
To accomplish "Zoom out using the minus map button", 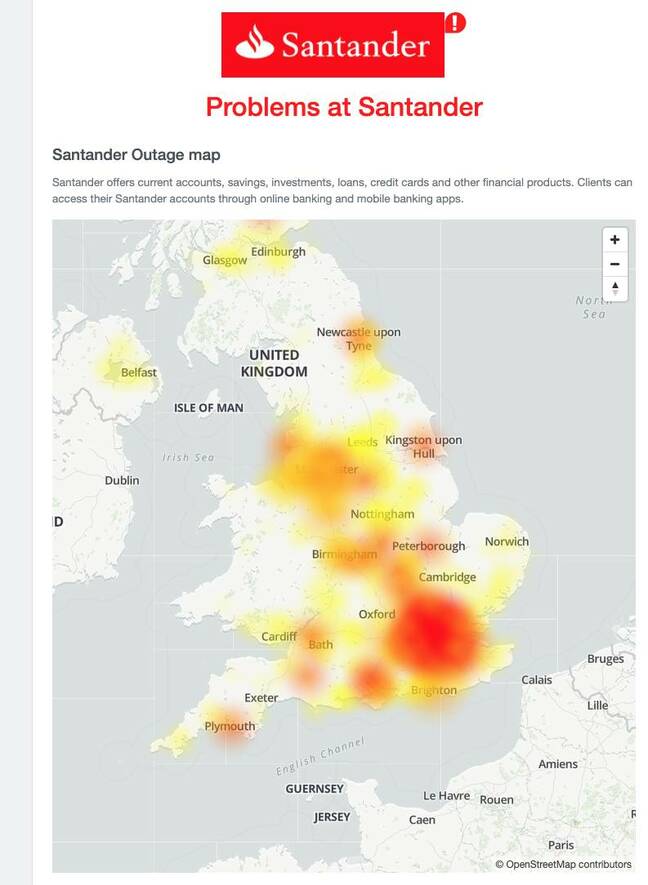I will pos(615,264).
